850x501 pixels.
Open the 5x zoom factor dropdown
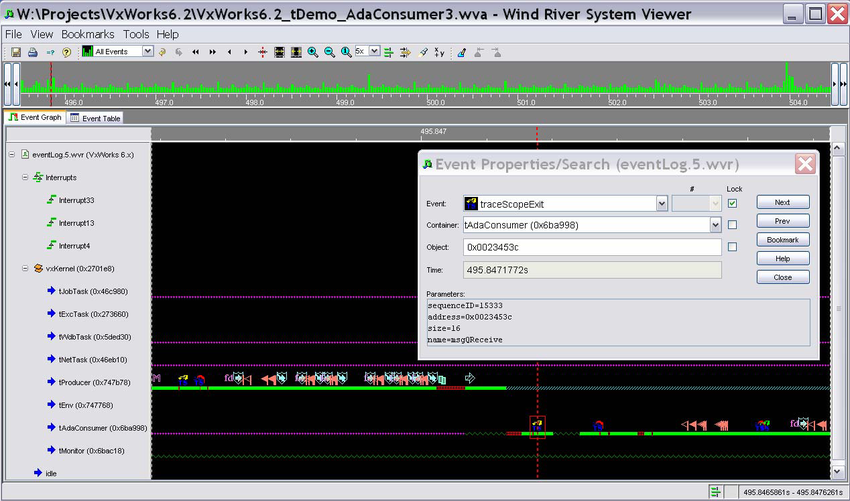374,51
